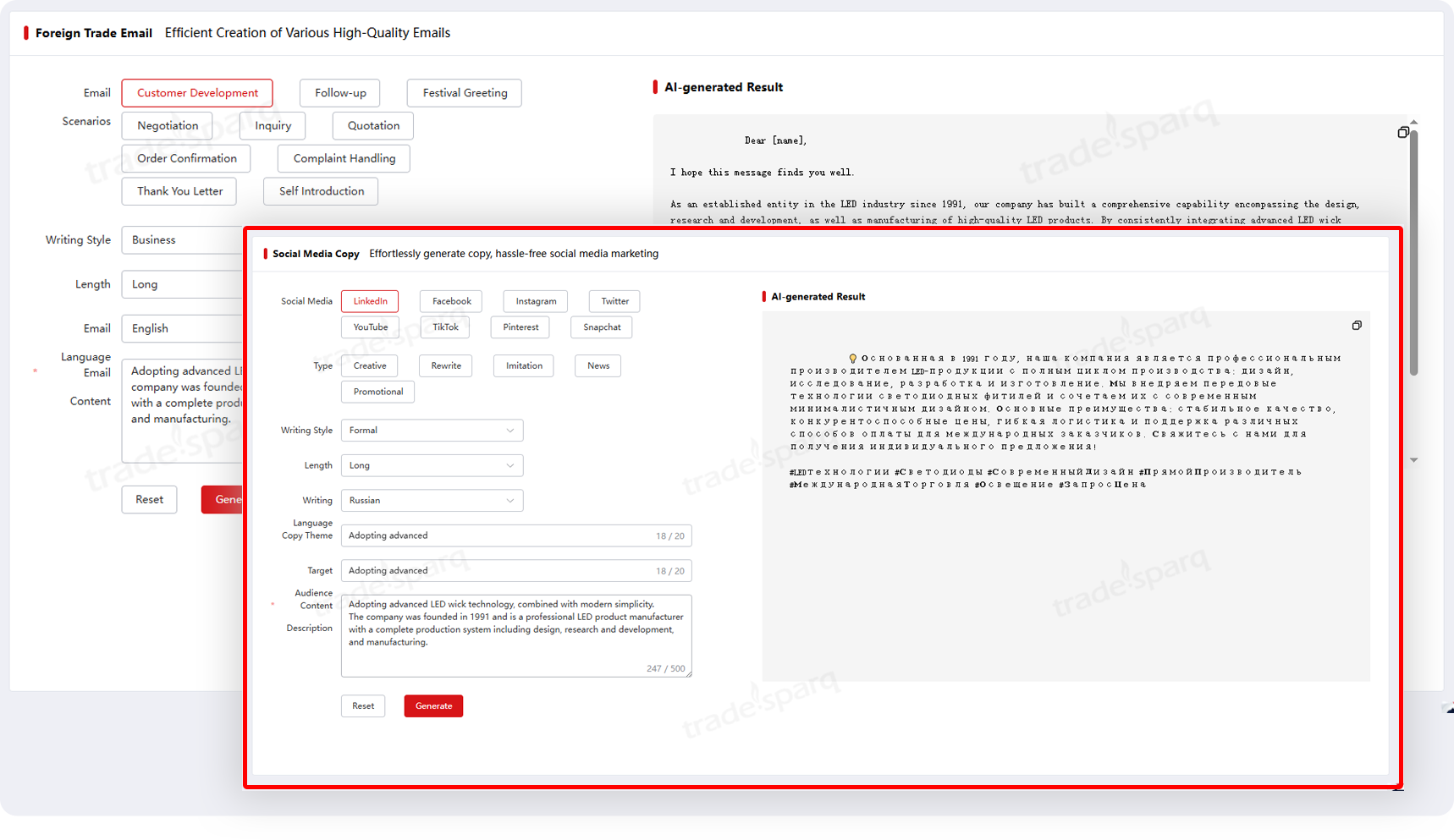
Task: Open the Russian writing language dropdown
Action: [x=432, y=501]
